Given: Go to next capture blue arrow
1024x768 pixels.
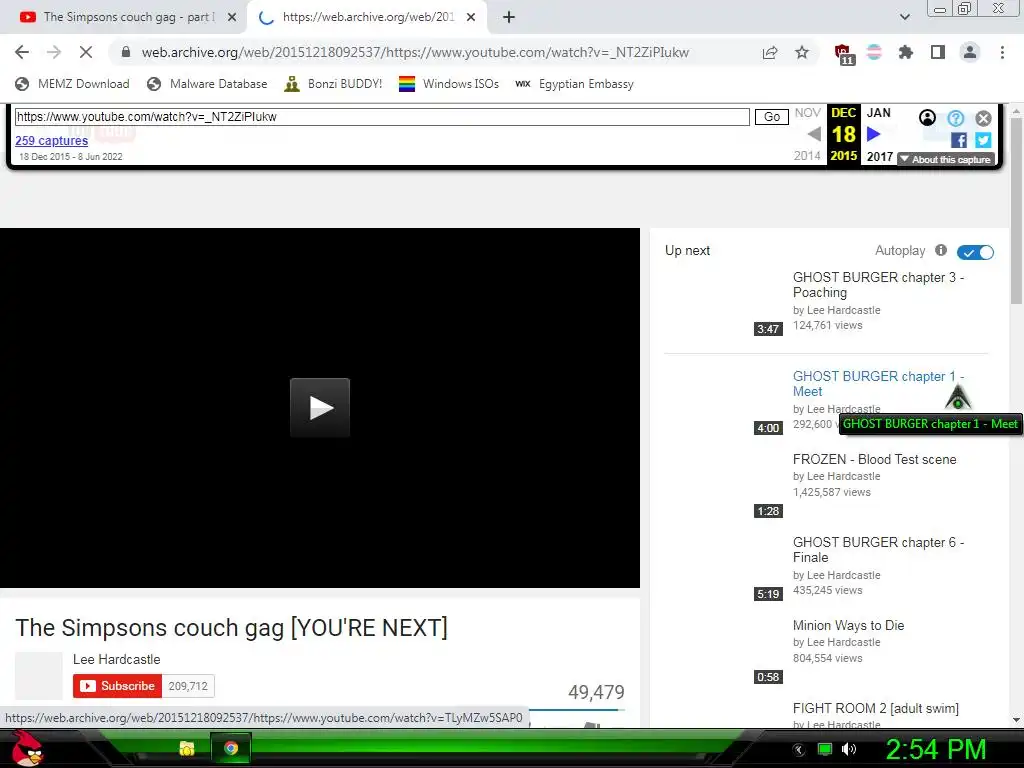Looking at the screenshot, I should click(x=874, y=135).
